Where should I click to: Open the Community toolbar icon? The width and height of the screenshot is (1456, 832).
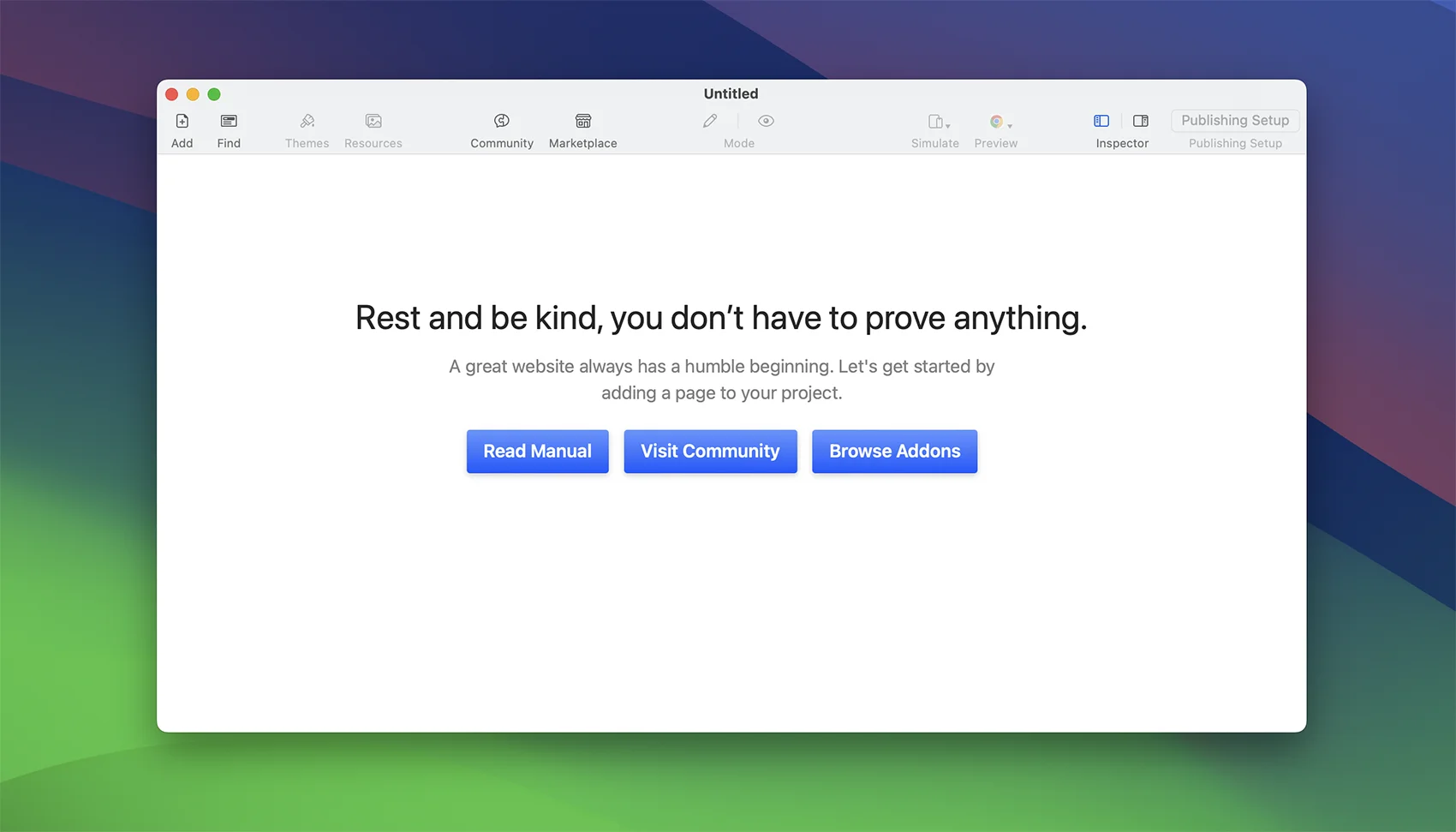(502, 122)
